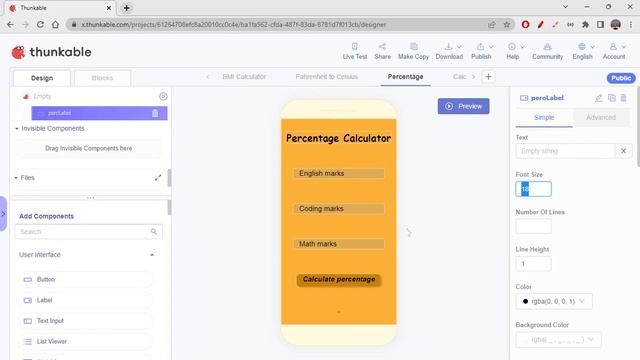Click the target icon beside Empty in the tree

(x=163, y=96)
